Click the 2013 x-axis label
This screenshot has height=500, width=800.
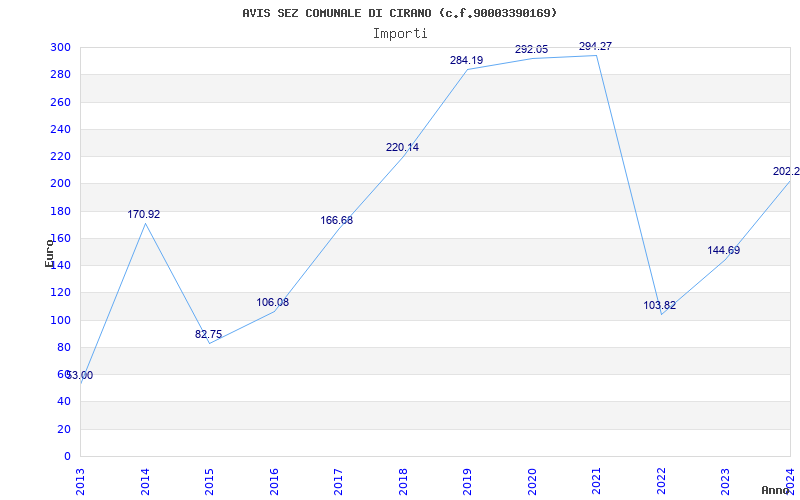(x=81, y=482)
